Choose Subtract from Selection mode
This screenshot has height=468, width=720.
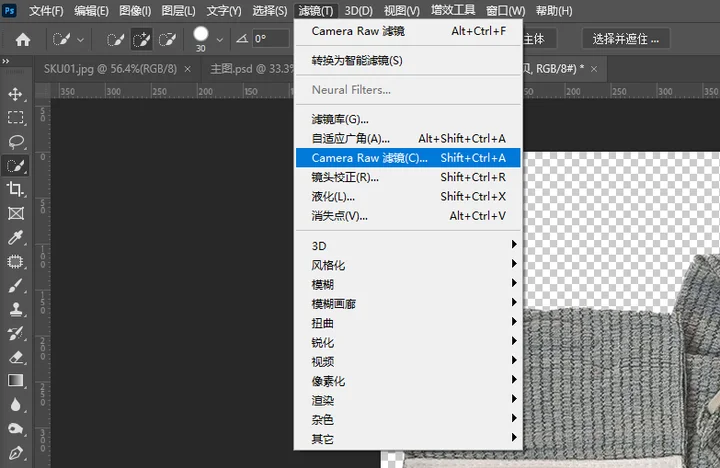point(168,39)
